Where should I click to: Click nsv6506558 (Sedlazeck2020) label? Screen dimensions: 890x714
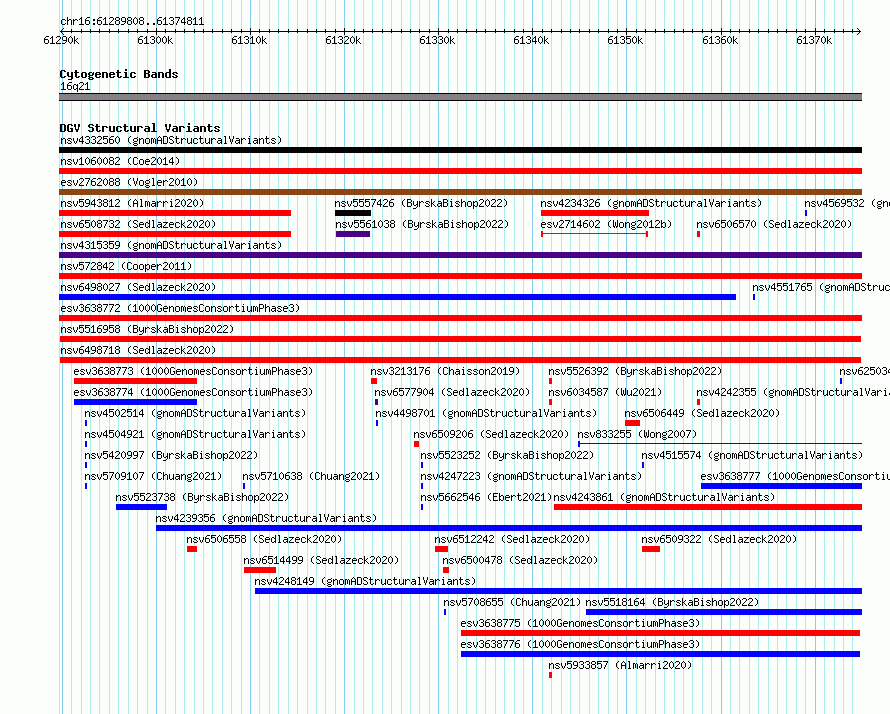point(264,539)
